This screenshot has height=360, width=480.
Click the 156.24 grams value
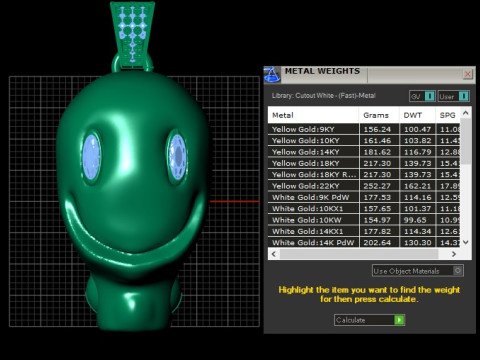click(377, 129)
